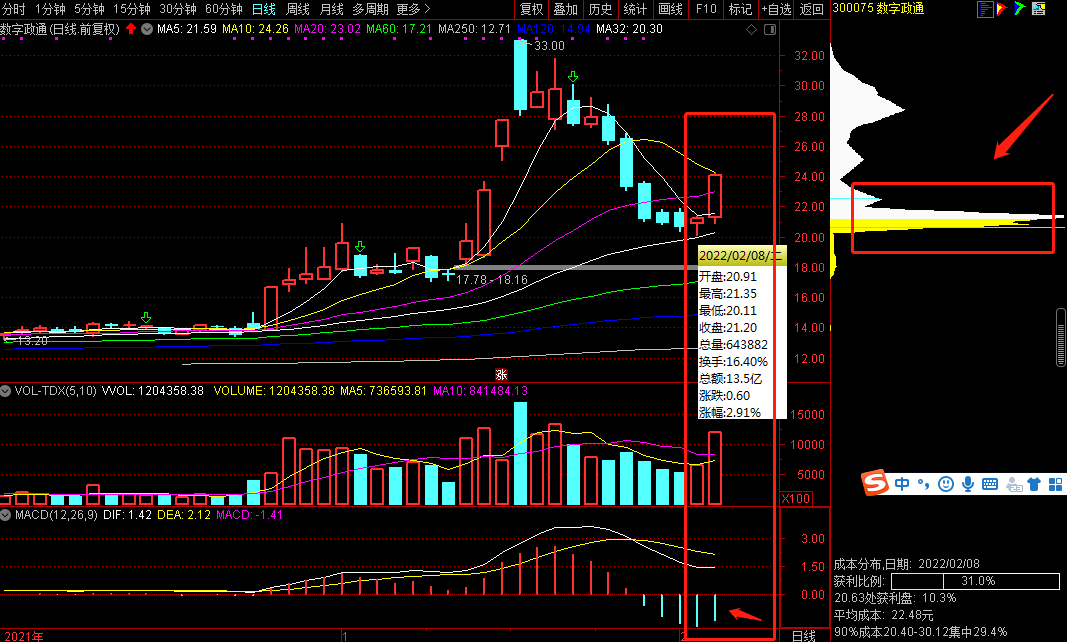This screenshot has width=1067, height=642.
Task: Click the microphone voice input icon
Action: click(967, 484)
